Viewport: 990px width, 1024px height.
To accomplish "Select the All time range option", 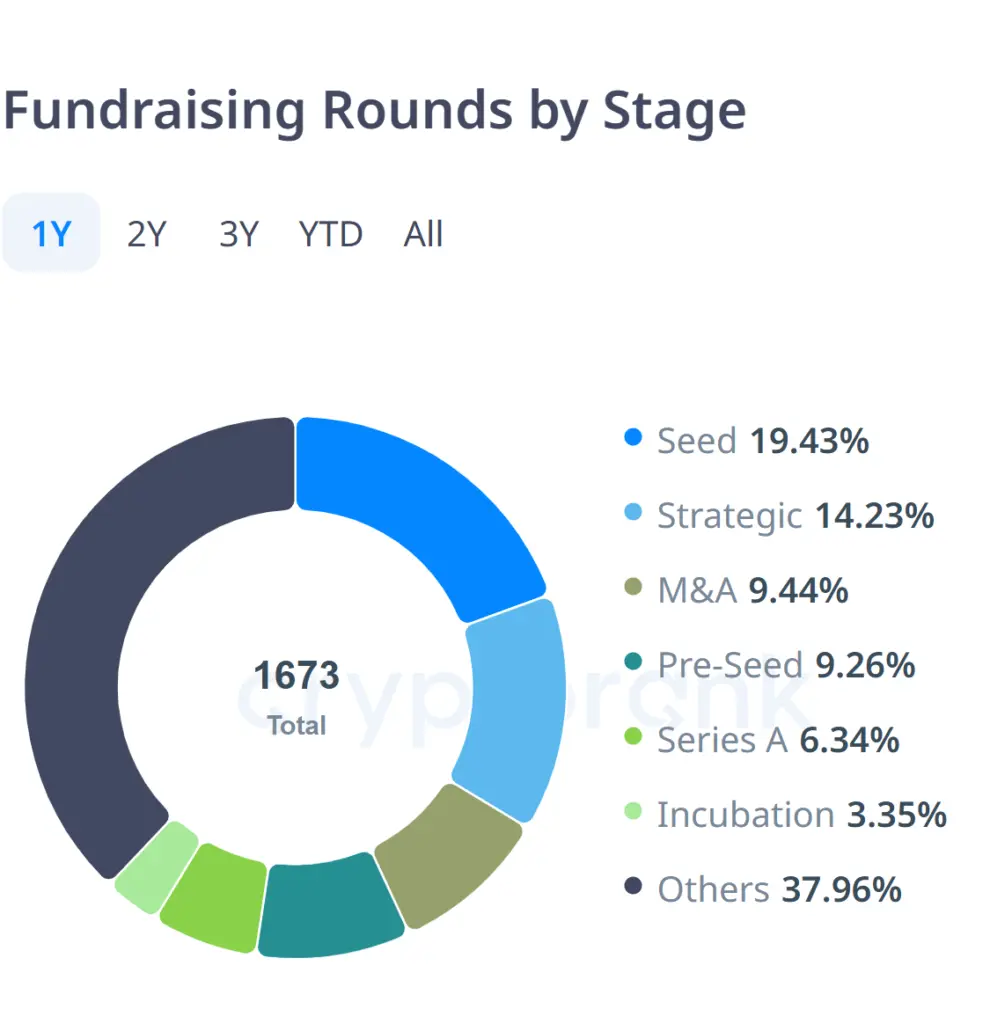I will coord(421,234).
